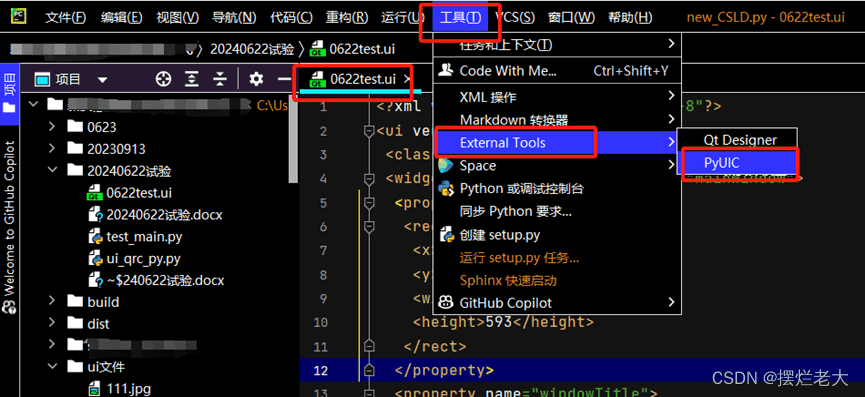865x397 pixels.
Task: Open the GitHub Copilot submenu
Action: [x=556, y=303]
